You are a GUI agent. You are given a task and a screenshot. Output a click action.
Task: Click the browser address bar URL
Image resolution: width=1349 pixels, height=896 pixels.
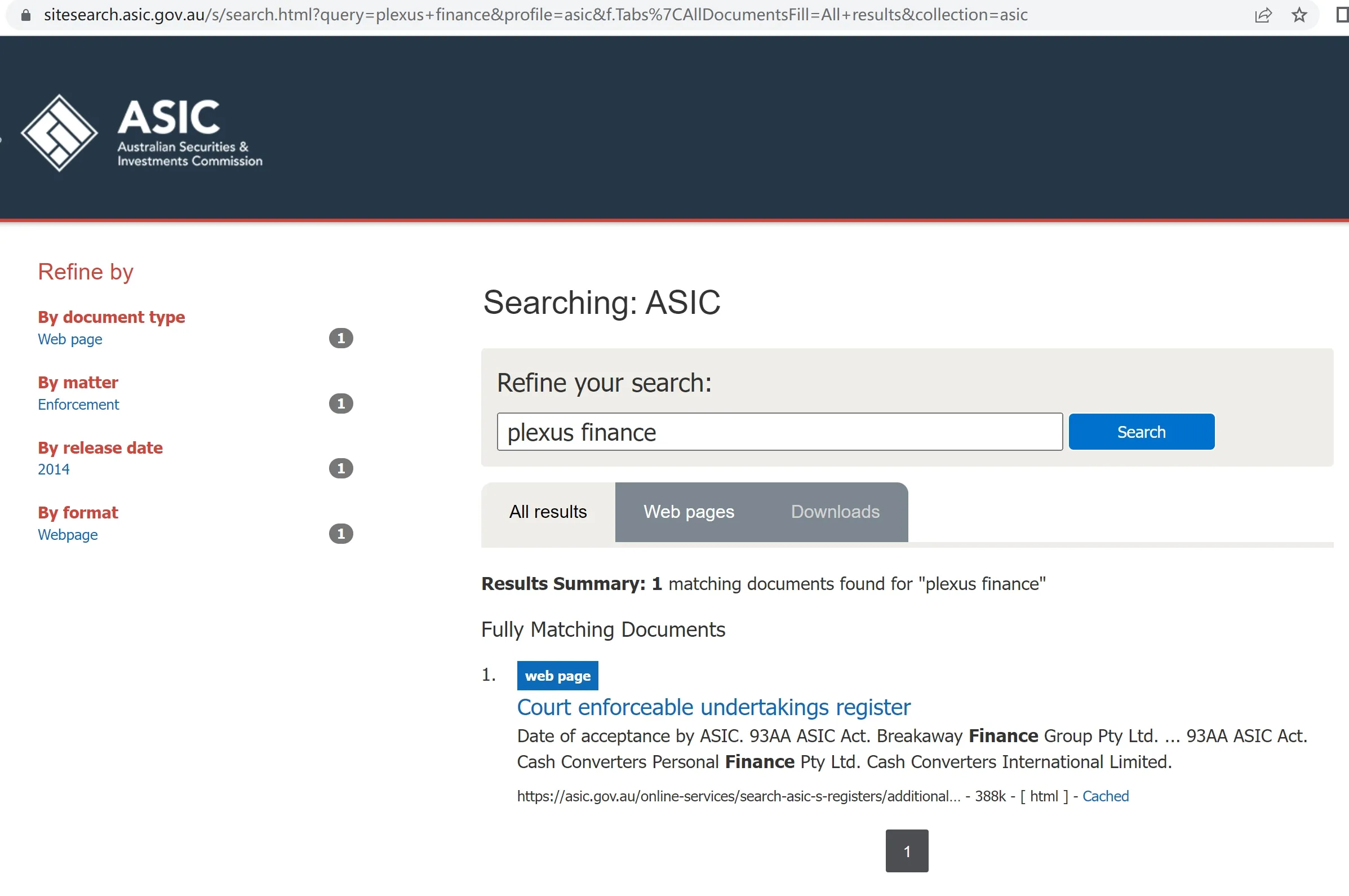tap(535, 15)
